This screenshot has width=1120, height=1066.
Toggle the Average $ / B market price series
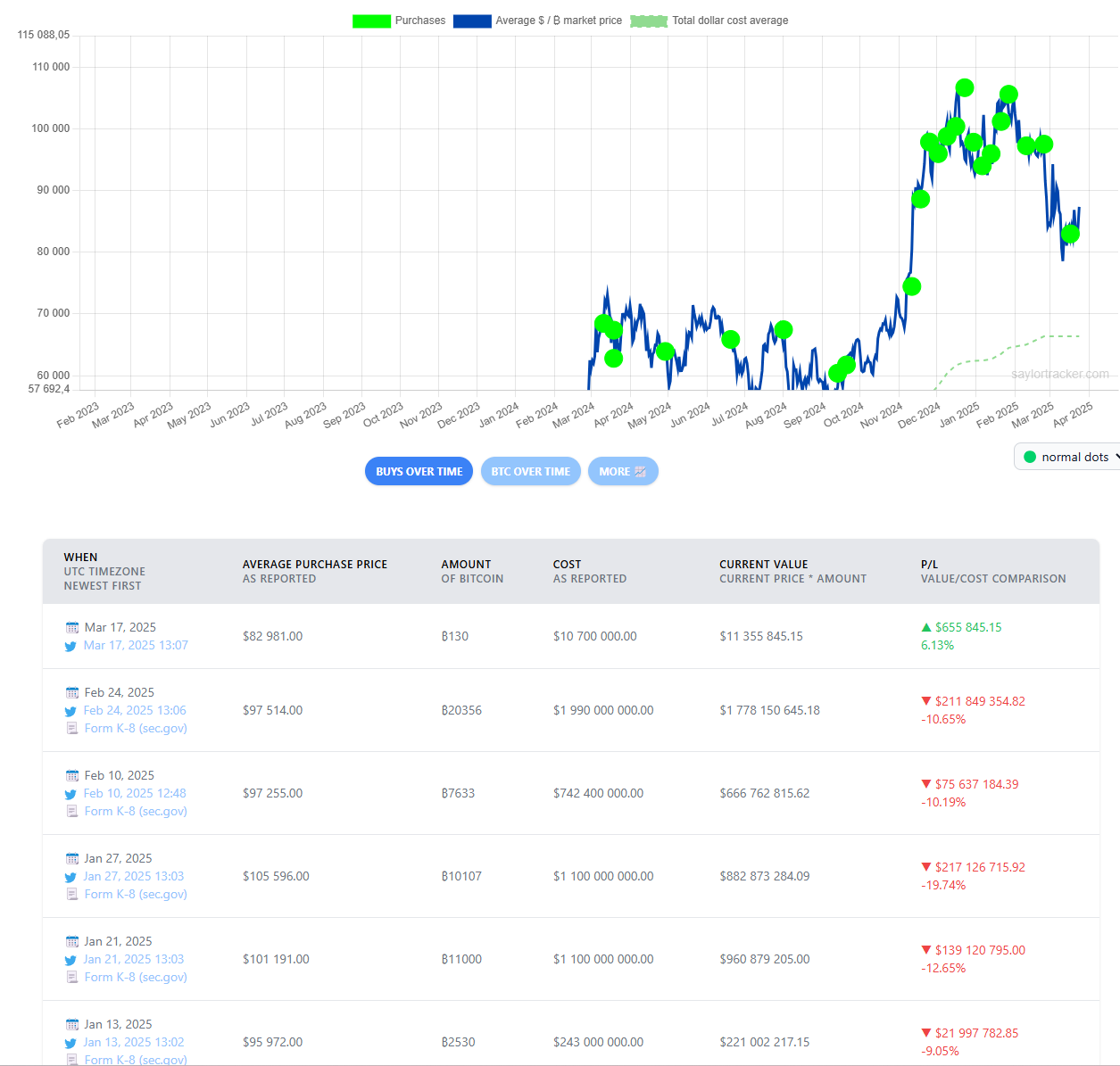558,21
